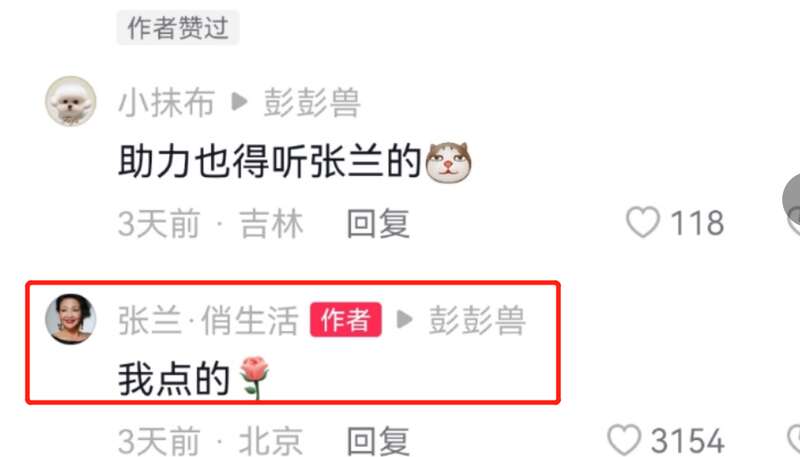This screenshot has width=800, height=457.
Task: Click the cat emoji in comment
Action: (448, 162)
